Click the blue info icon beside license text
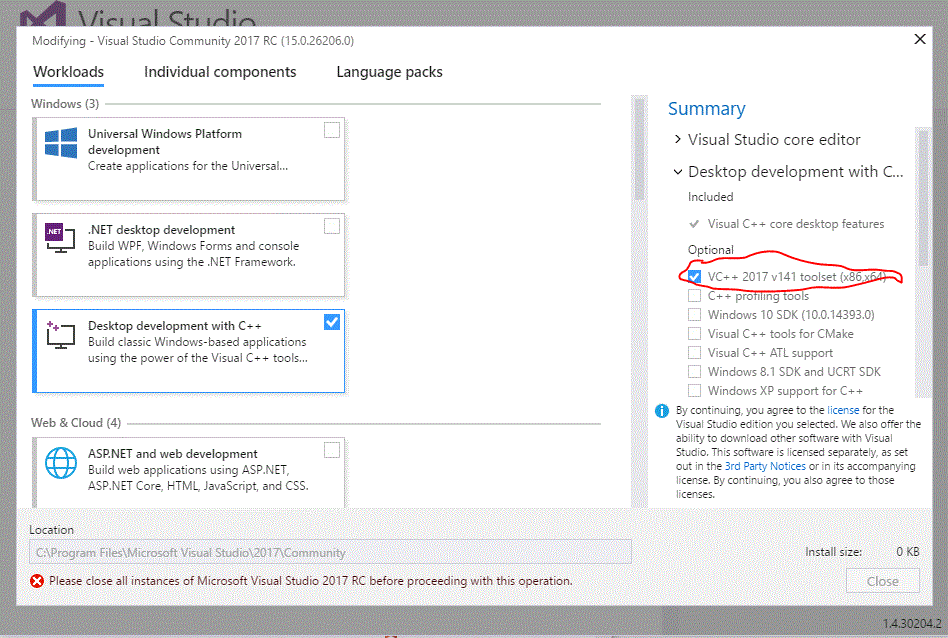The height and width of the screenshot is (638, 948). (x=661, y=411)
